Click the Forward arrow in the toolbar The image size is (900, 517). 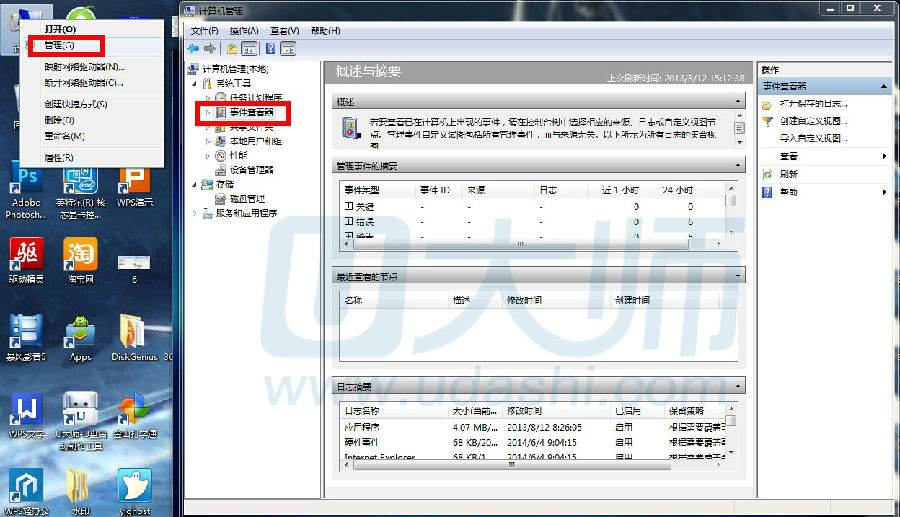point(210,49)
